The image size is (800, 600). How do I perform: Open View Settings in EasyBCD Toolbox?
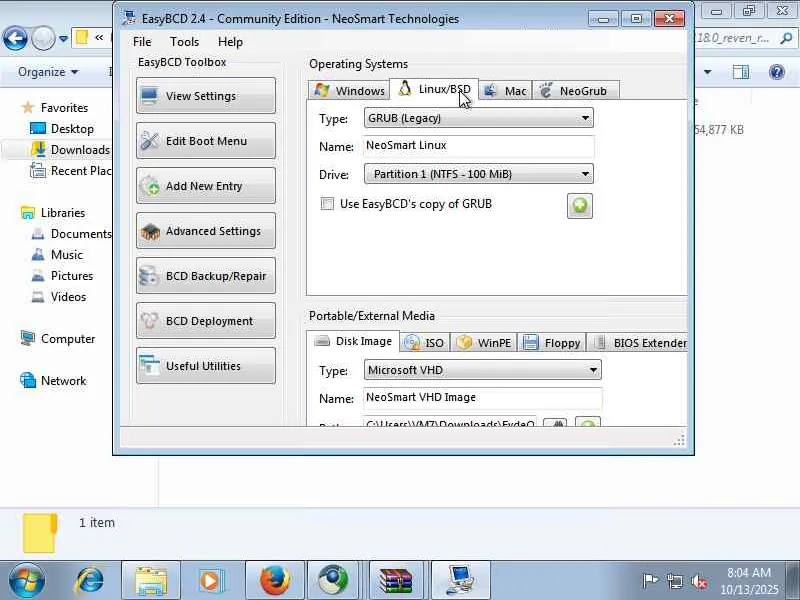tap(206, 96)
